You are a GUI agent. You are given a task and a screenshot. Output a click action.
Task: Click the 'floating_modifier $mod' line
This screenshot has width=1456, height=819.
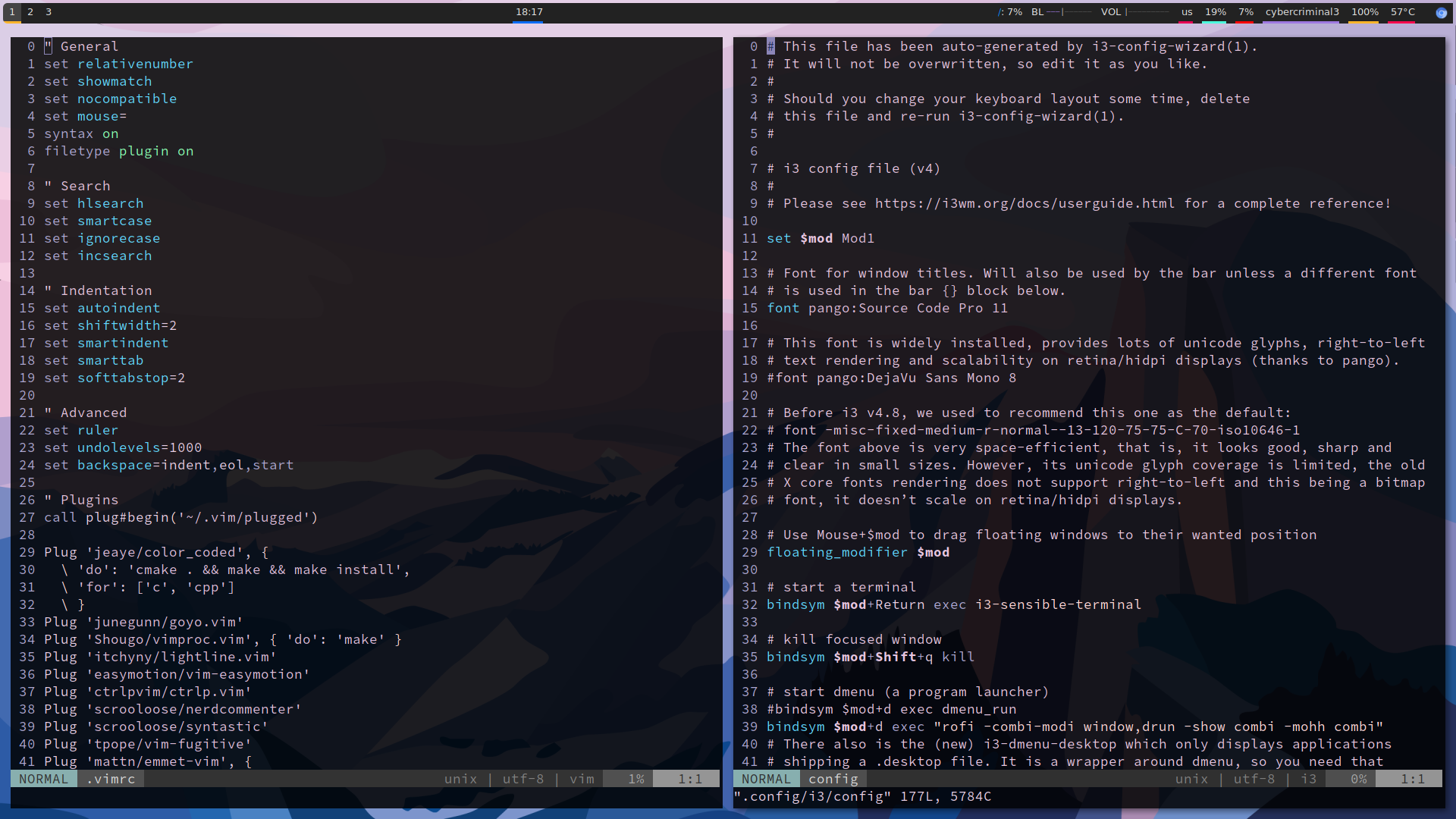coord(858,552)
